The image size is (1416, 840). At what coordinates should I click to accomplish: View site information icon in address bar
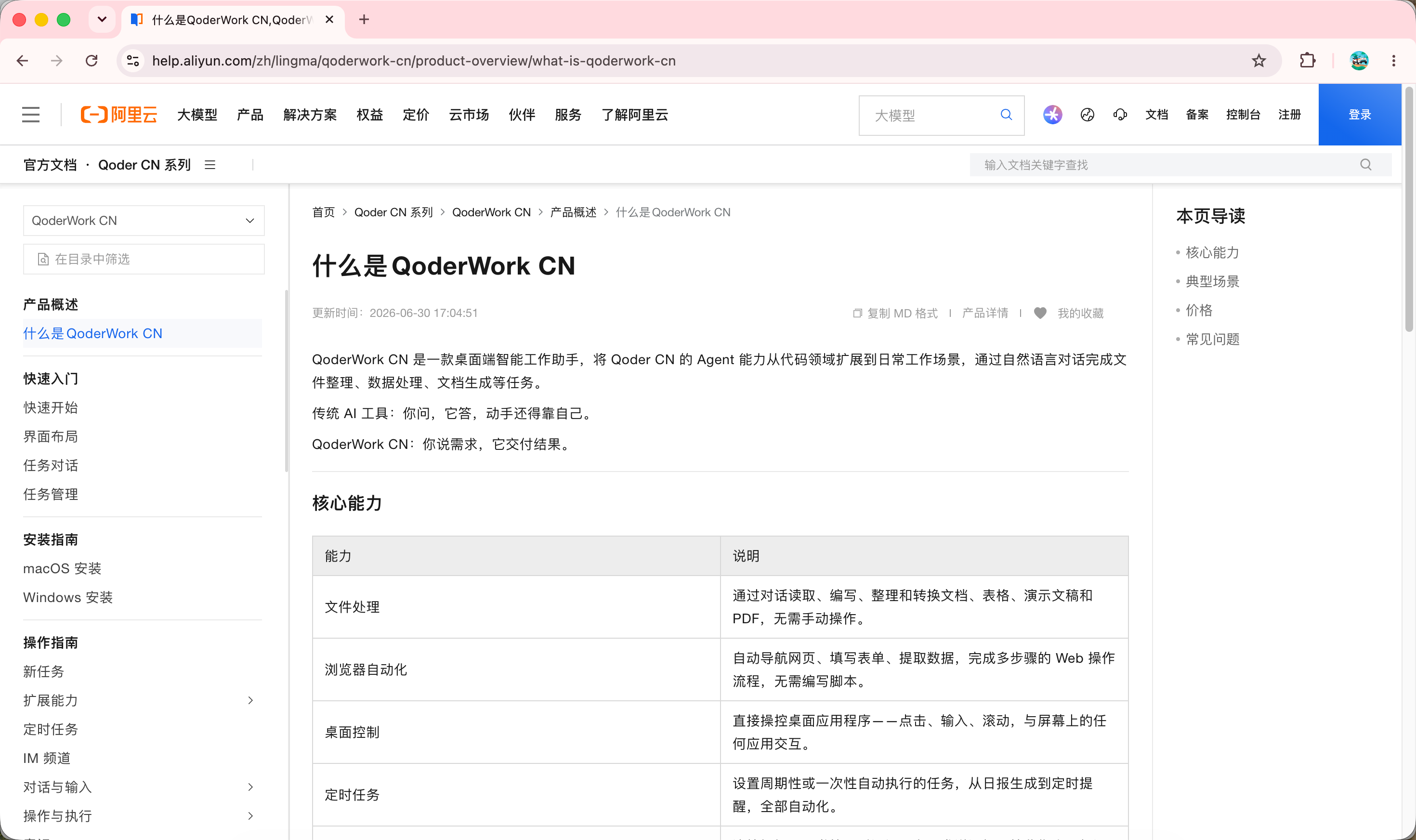133,61
